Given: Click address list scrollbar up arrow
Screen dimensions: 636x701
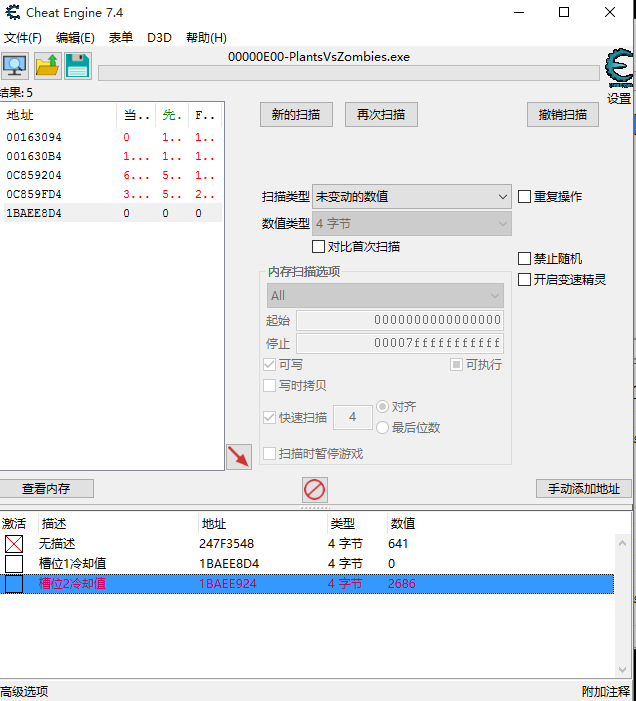Looking at the screenshot, I should point(622,543).
